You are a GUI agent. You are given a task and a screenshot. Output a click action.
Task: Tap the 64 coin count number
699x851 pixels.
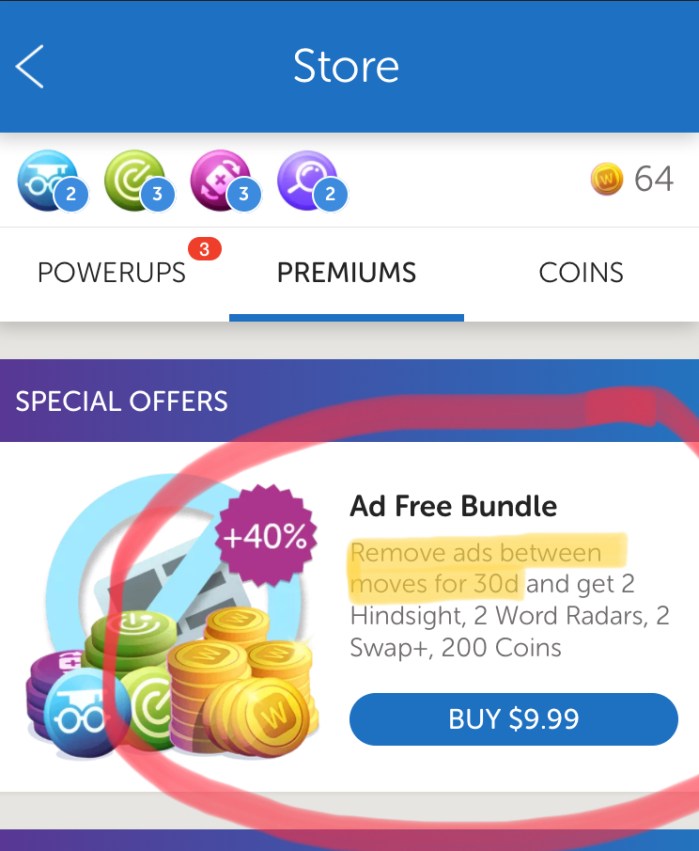654,179
